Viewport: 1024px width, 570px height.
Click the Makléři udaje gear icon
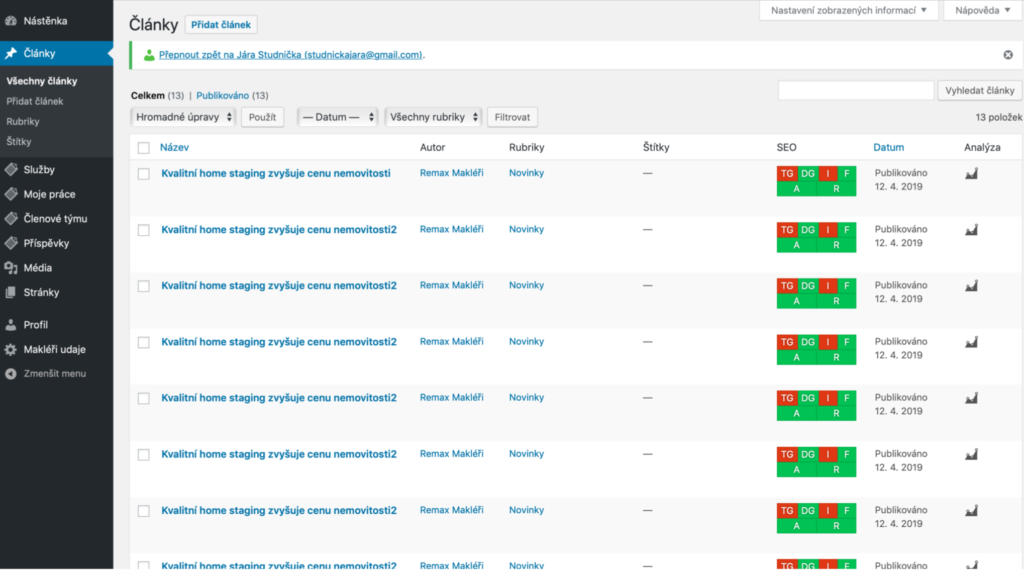click(11, 350)
